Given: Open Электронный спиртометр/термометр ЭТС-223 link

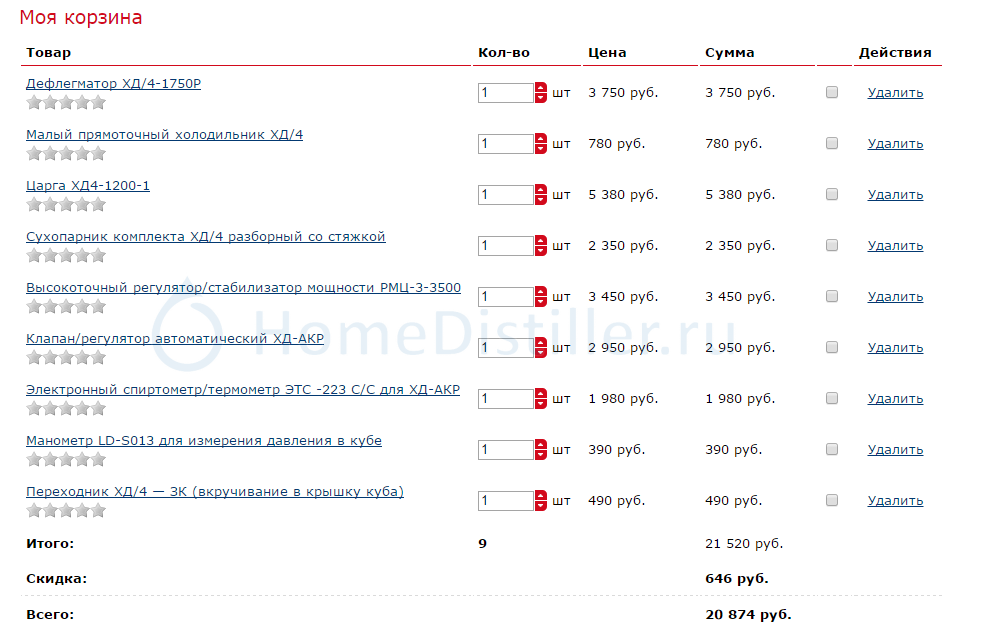Looking at the screenshot, I should tap(242, 390).
